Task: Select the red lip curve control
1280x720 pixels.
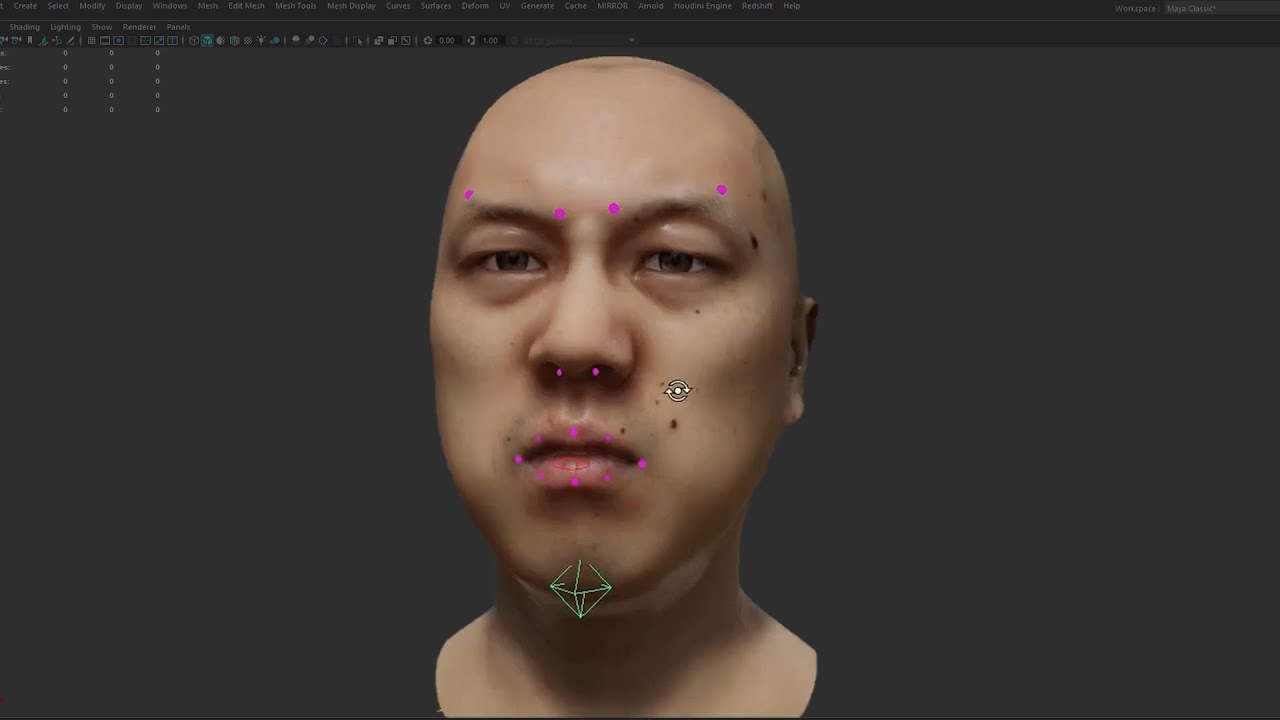Action: pyautogui.click(x=571, y=464)
